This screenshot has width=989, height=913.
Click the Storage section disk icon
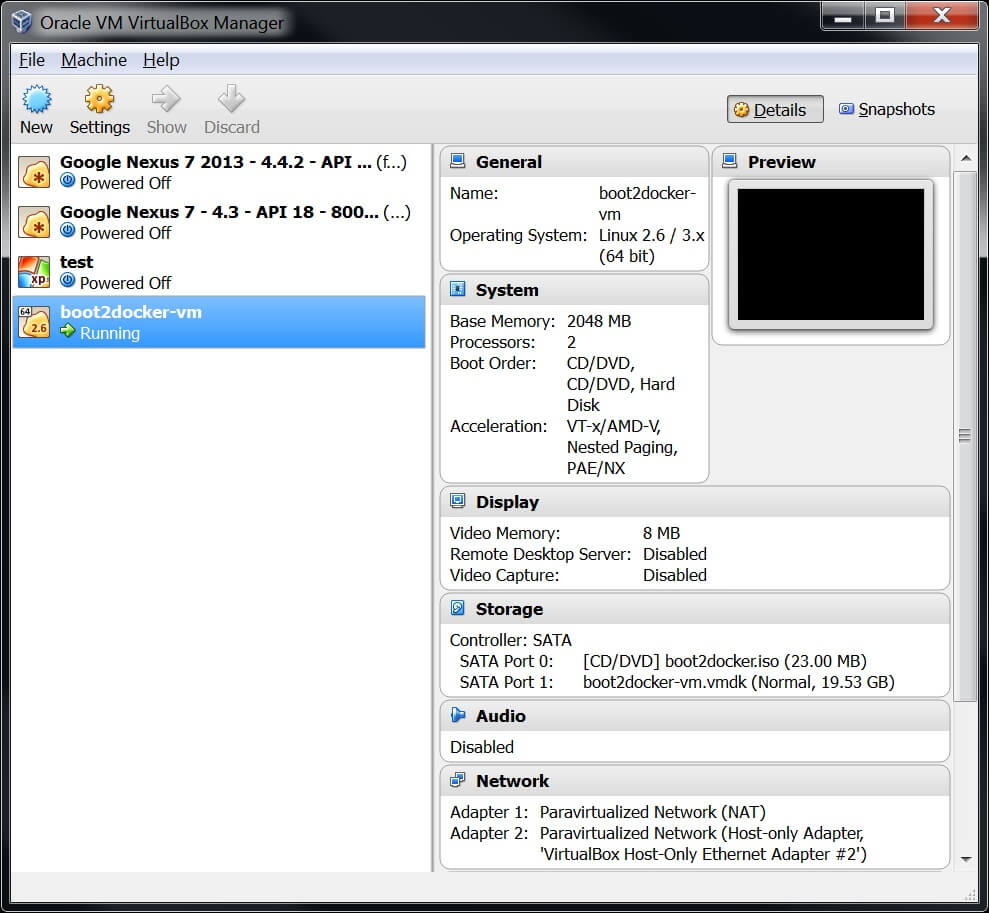coord(457,608)
